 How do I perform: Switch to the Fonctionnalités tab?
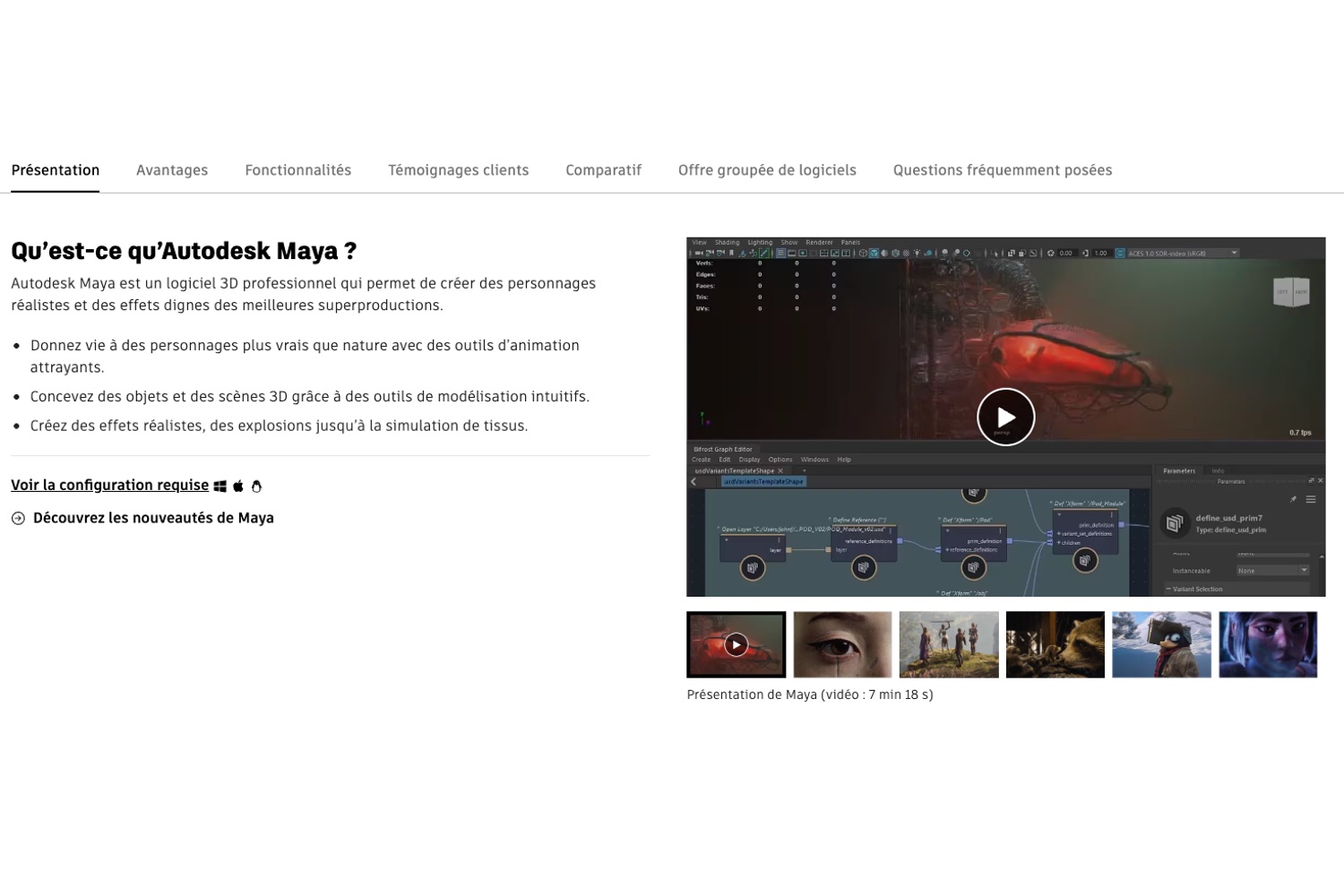(298, 170)
